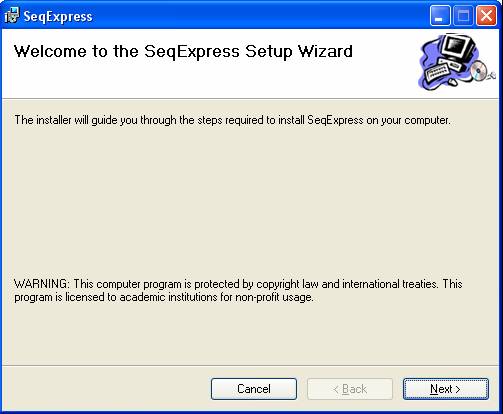Cancel the SeqExpress installation
This screenshot has width=503, height=414.
coord(254,389)
